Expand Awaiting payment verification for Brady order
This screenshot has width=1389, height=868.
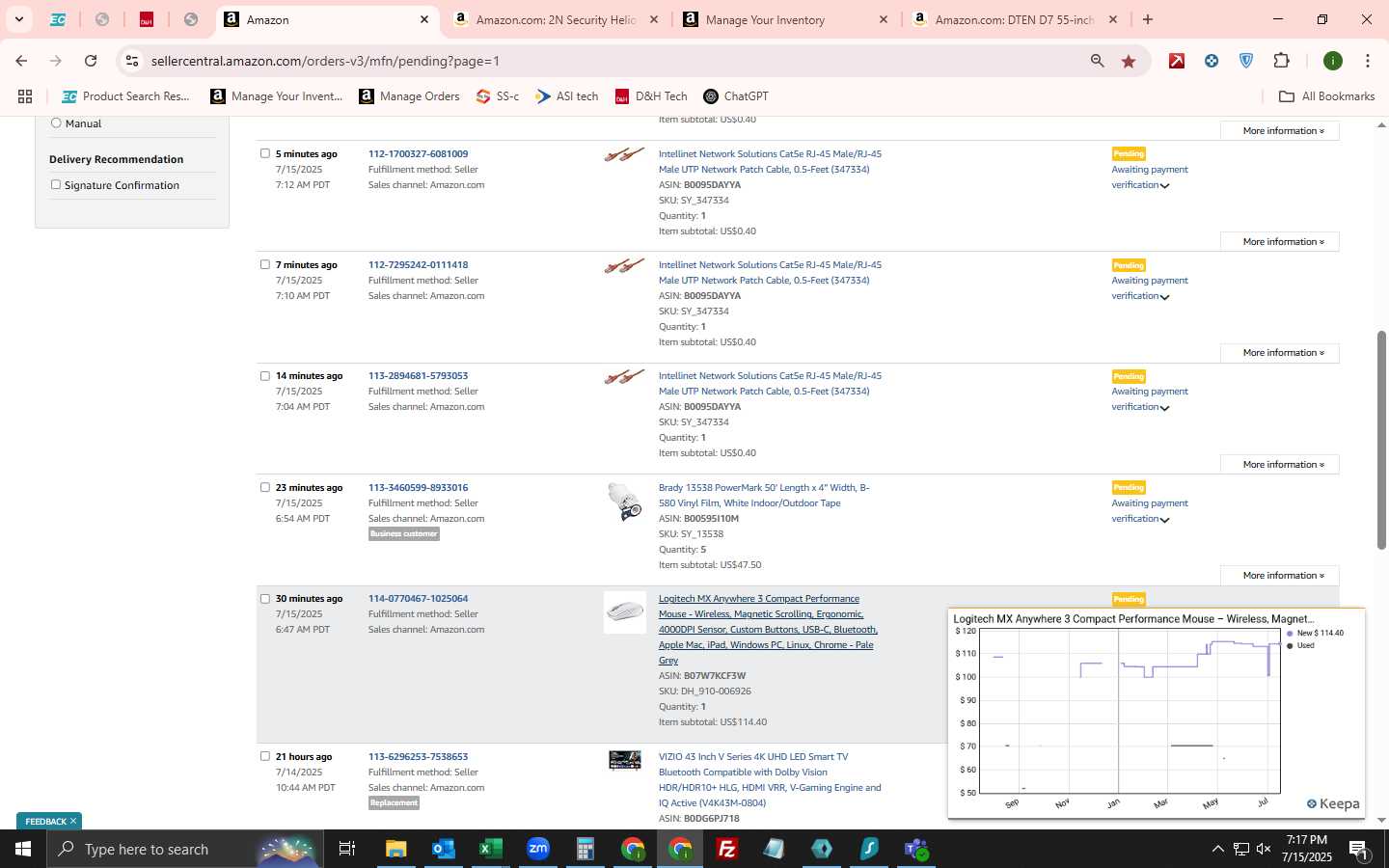tap(1149, 511)
